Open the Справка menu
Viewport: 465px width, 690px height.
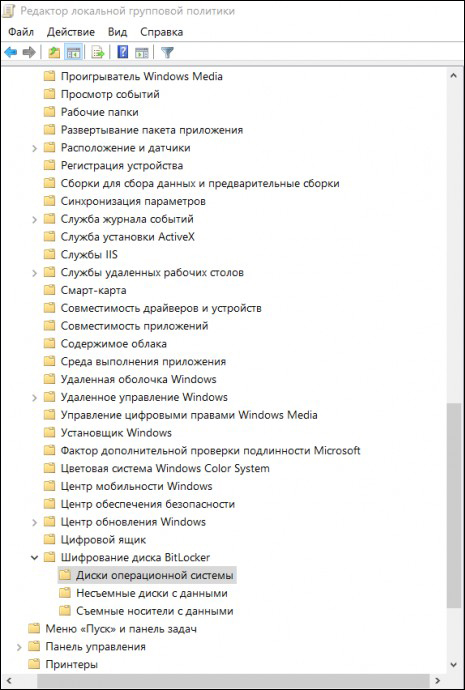161,32
